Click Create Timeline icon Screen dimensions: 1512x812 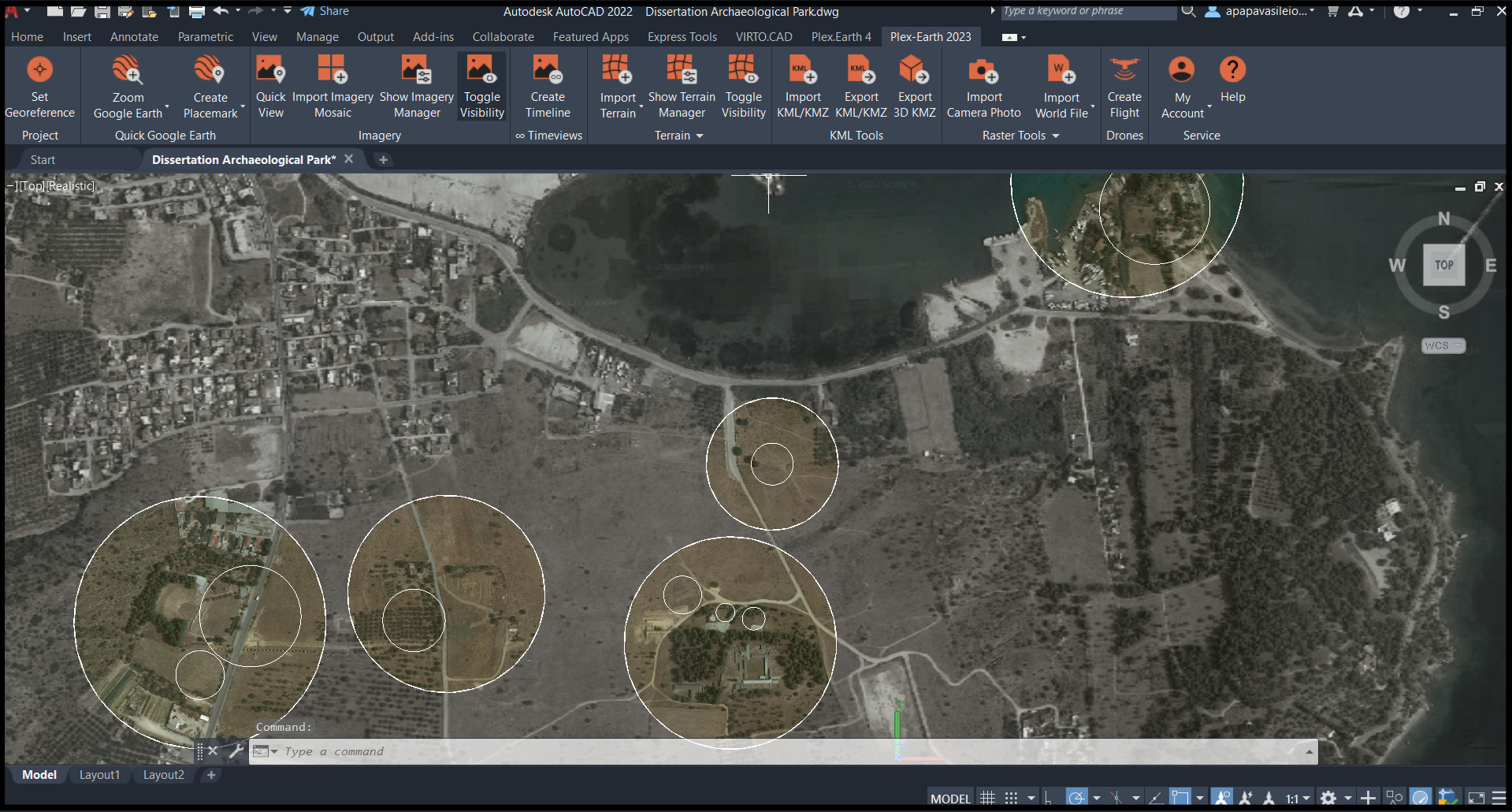click(x=547, y=69)
